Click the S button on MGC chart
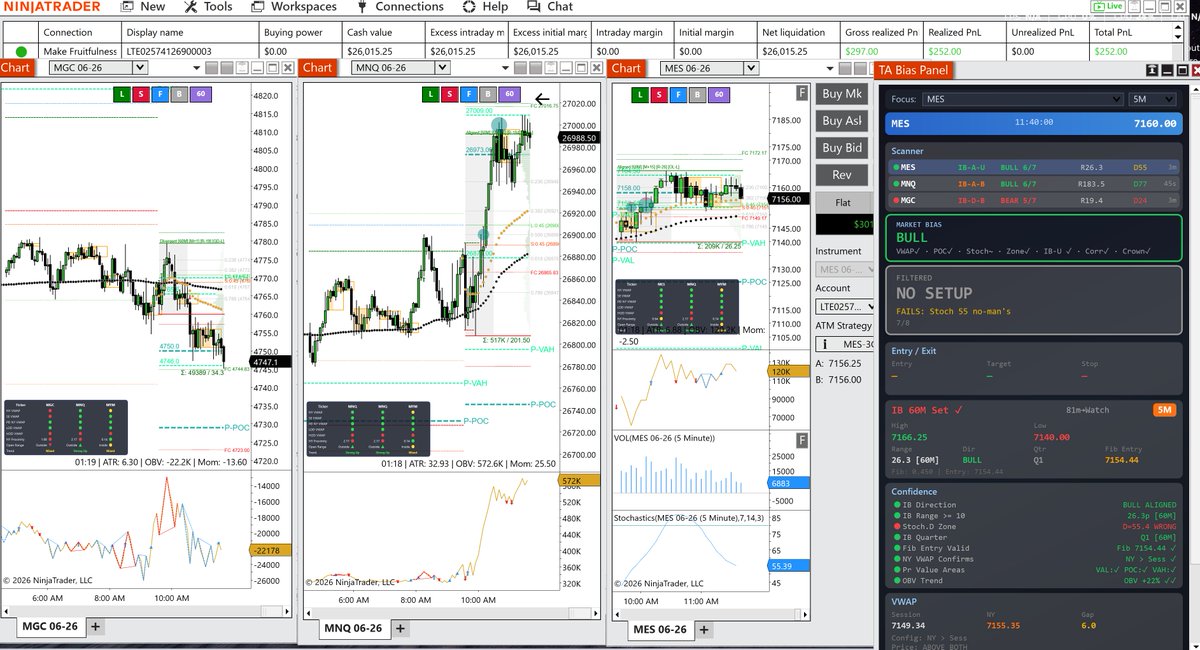 pyautogui.click(x=140, y=94)
